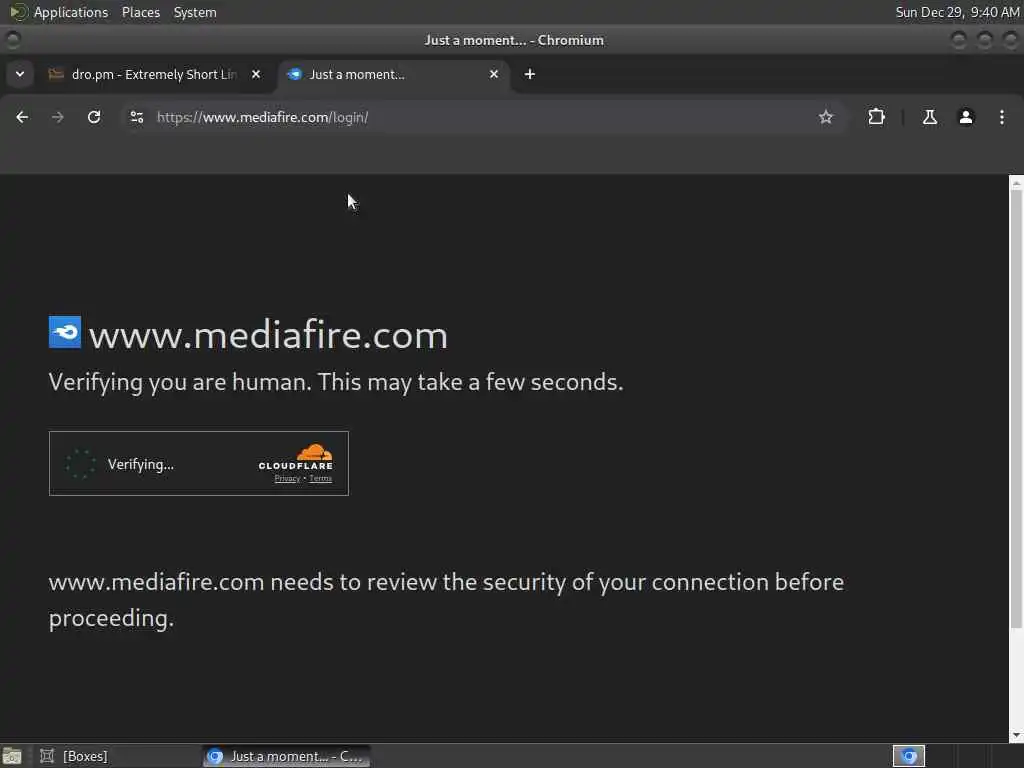
Task: Open the Chromium three-dot menu
Action: click(1002, 117)
